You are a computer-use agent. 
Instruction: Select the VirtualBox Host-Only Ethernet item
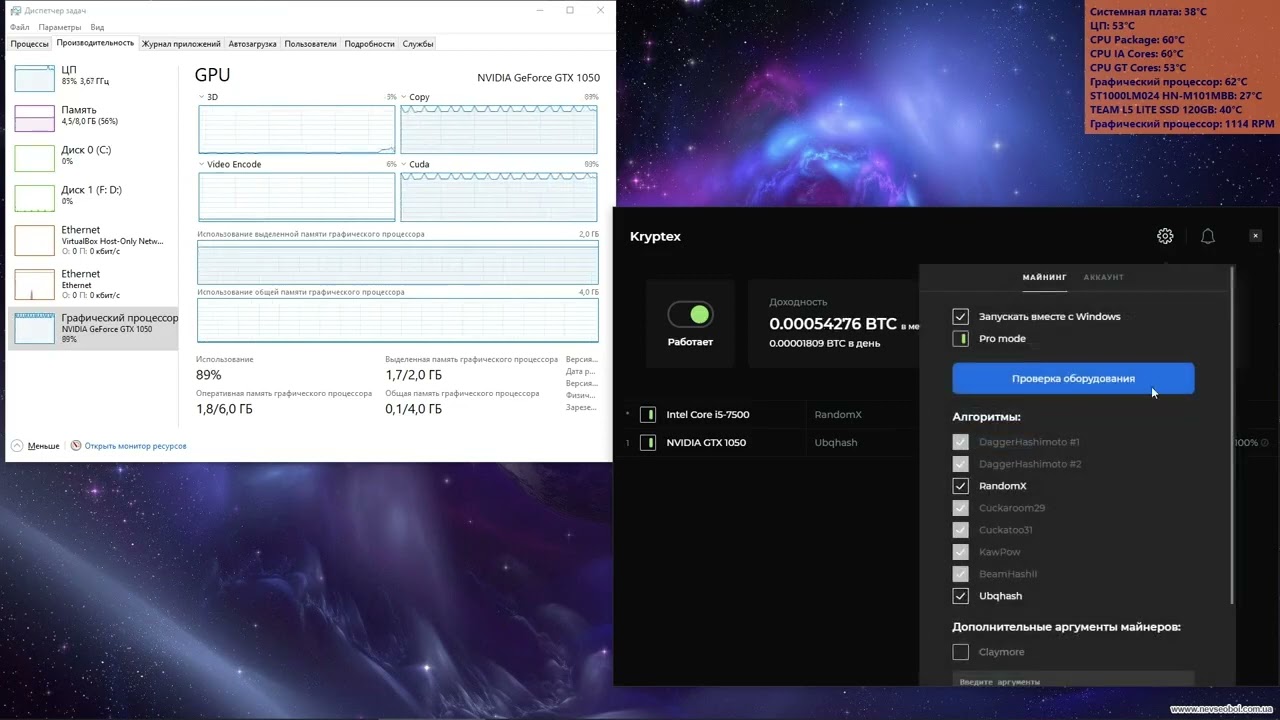pos(93,240)
